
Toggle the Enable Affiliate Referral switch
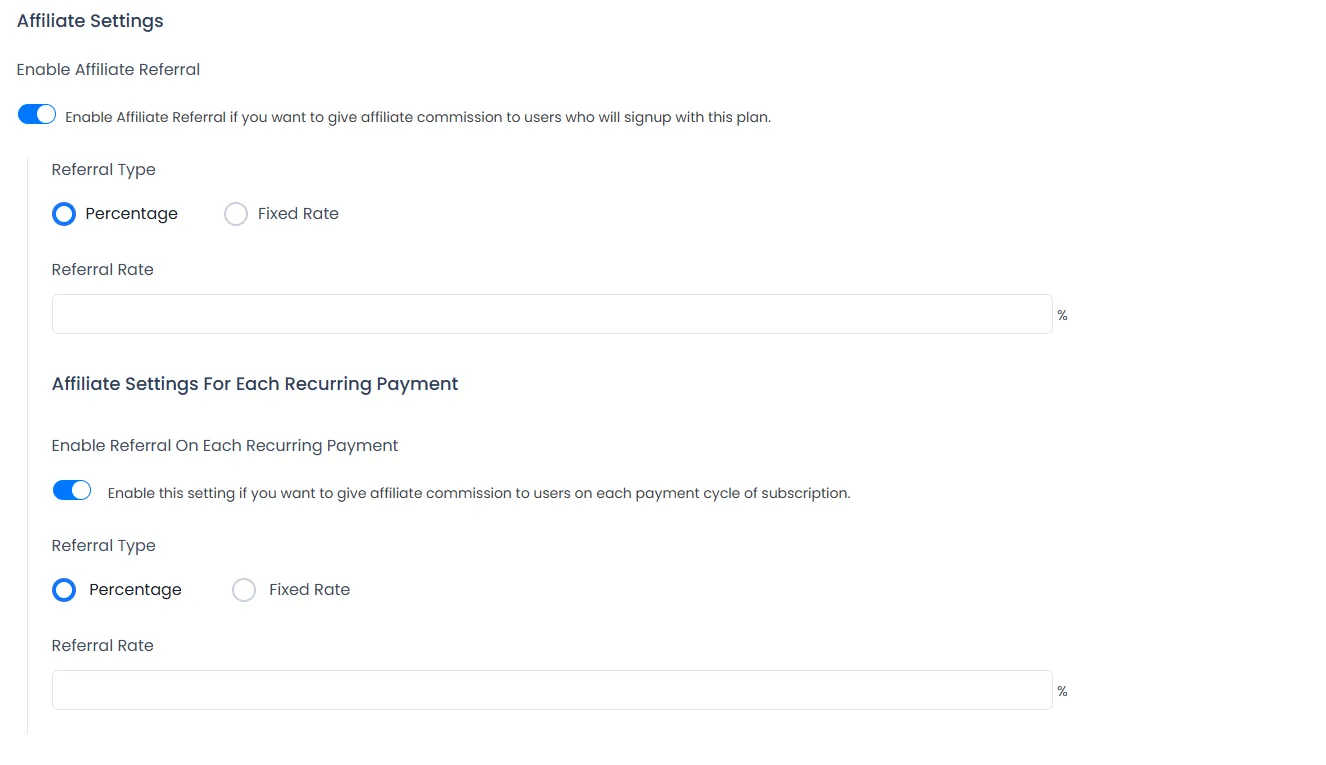coord(37,115)
